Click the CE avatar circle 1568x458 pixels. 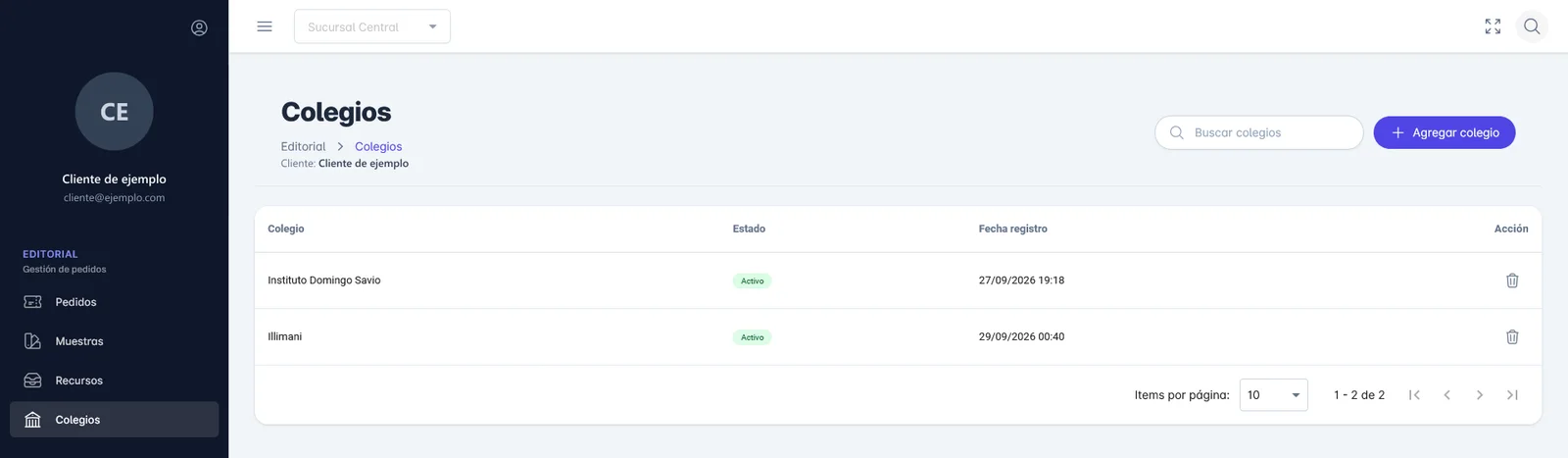115,112
